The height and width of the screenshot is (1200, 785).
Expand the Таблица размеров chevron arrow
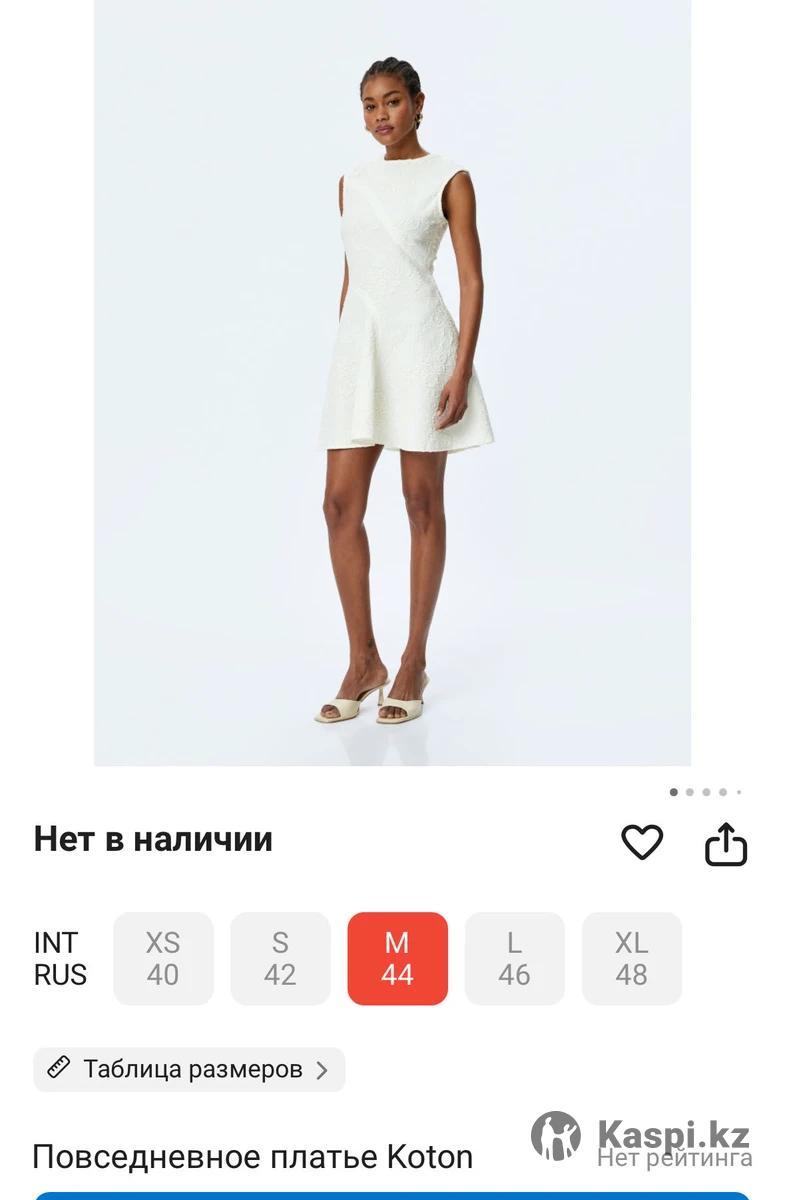321,1070
